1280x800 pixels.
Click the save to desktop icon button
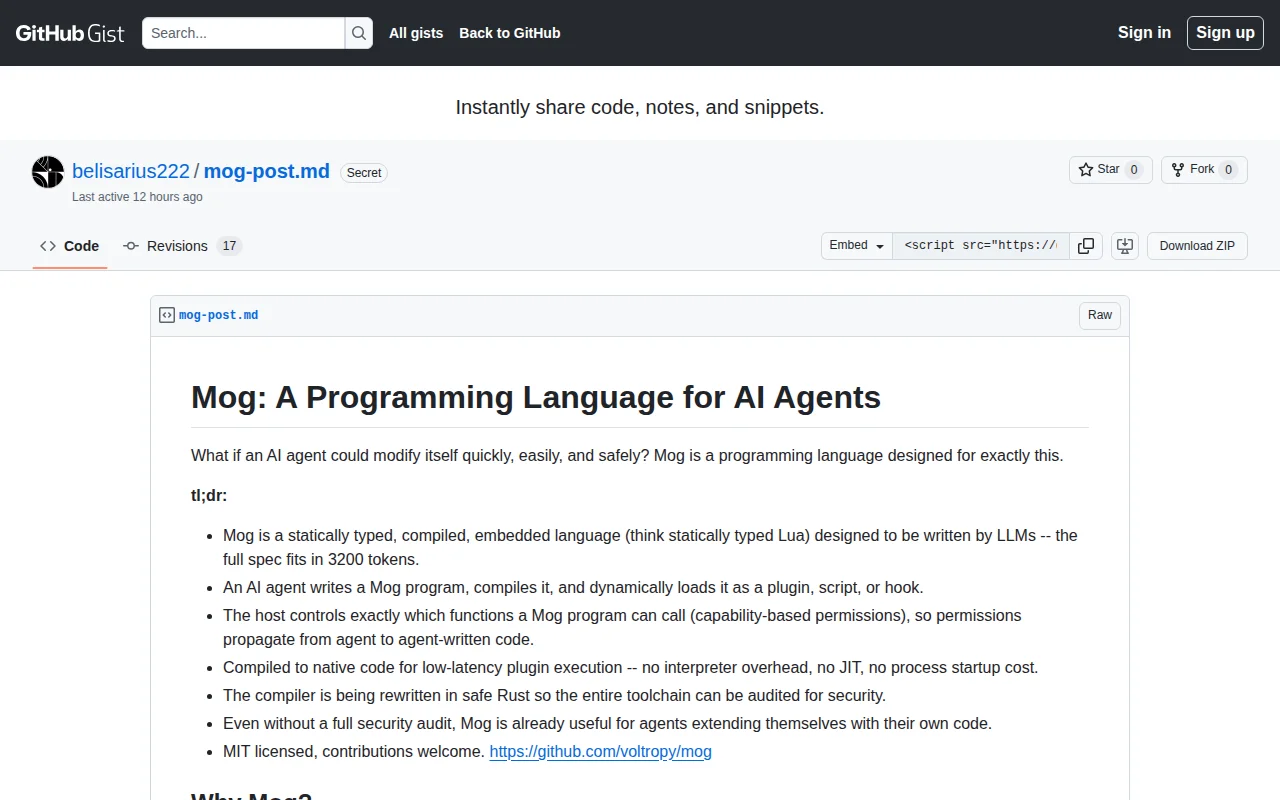[1125, 246]
